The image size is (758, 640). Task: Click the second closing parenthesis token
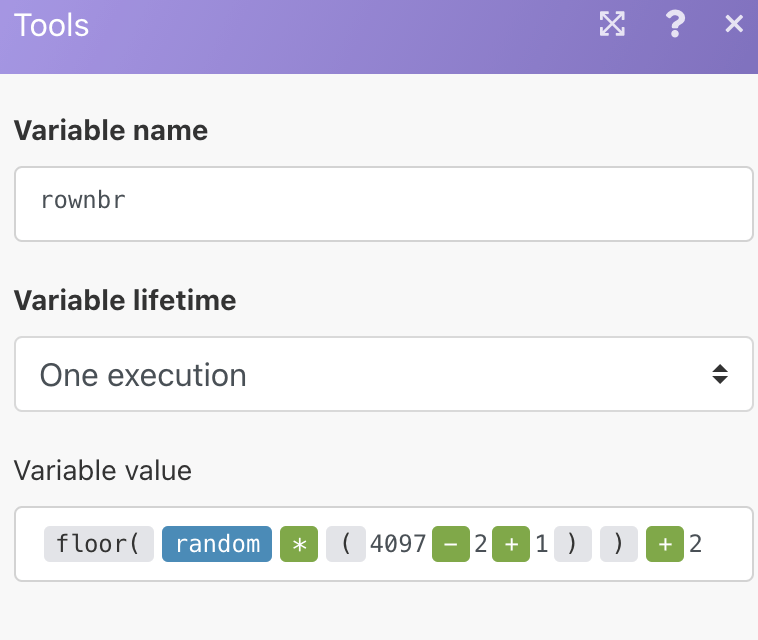(619, 544)
